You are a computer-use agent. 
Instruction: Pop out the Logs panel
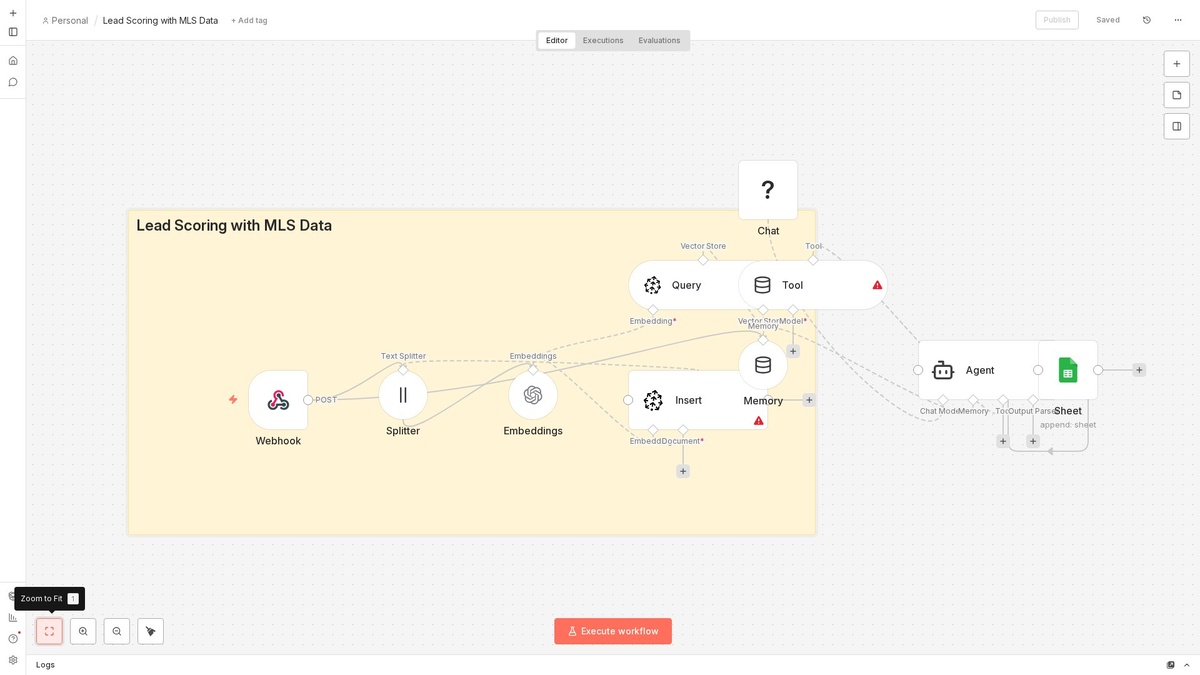point(1171,665)
